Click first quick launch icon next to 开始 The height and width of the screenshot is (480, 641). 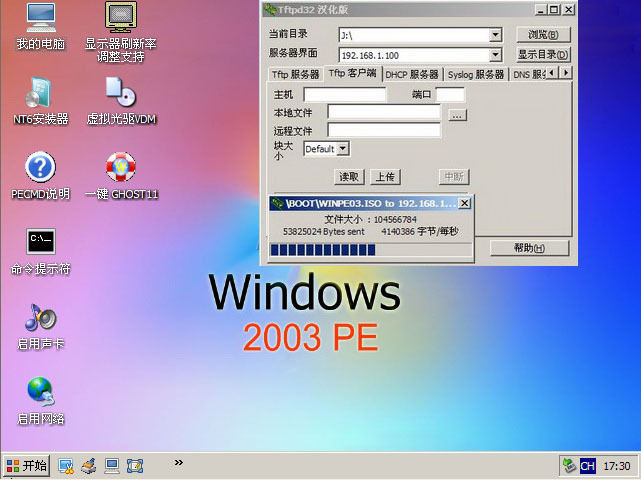click(x=66, y=466)
